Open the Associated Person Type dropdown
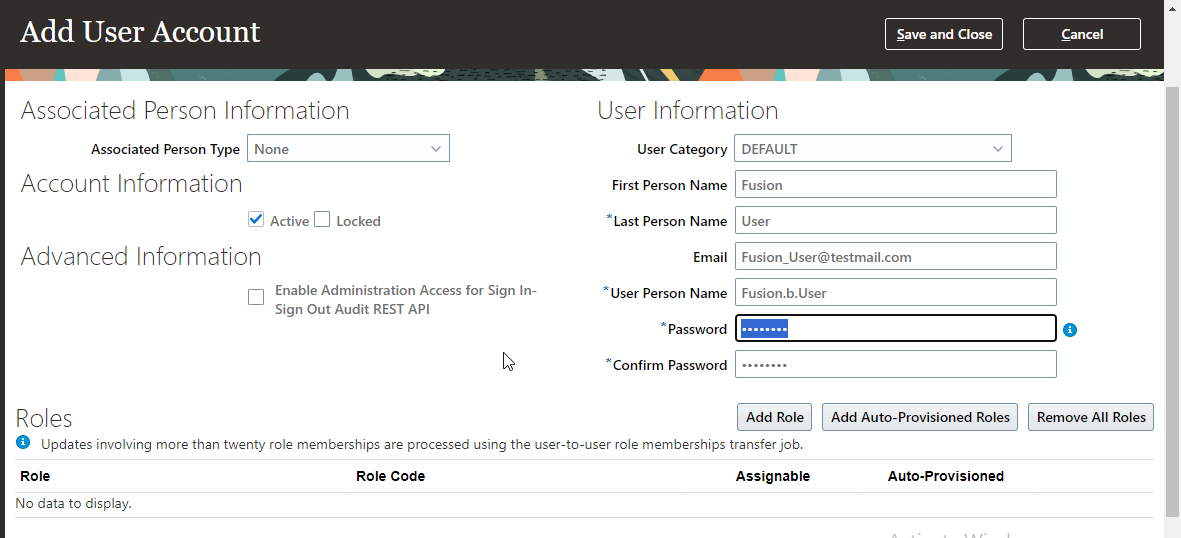Image resolution: width=1181 pixels, height=538 pixels. point(348,148)
